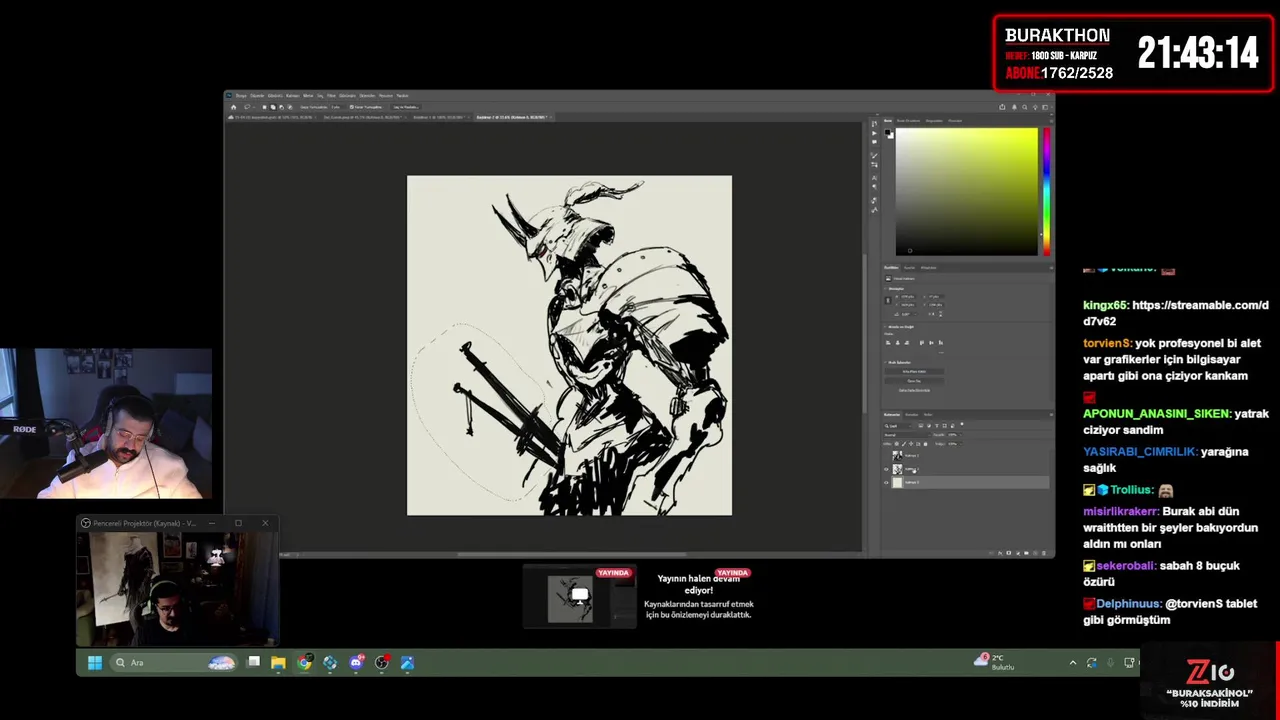Click the foreground color swatch
The width and height of the screenshot is (1280, 720).
[887, 132]
